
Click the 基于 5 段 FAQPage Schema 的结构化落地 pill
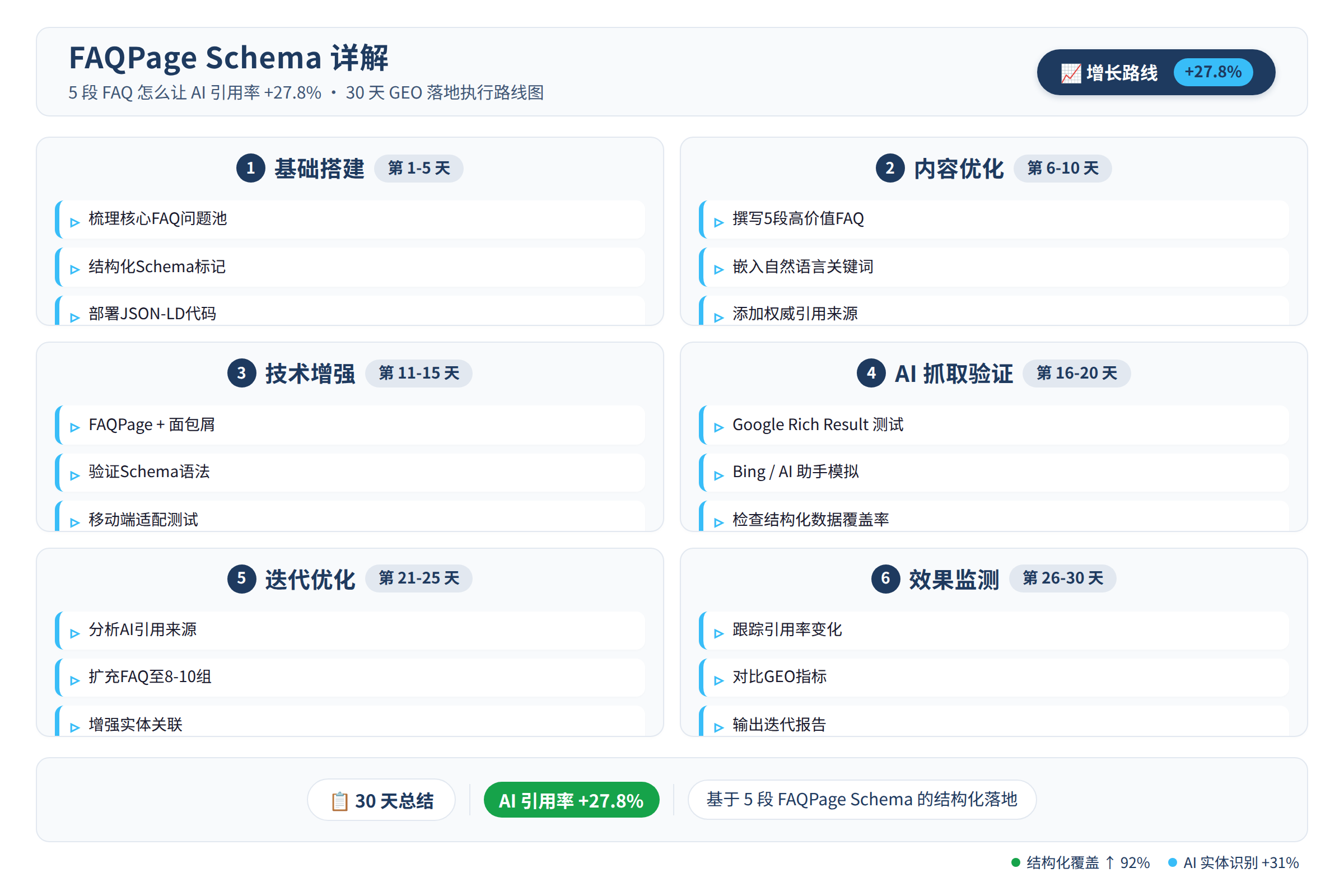coord(862,800)
